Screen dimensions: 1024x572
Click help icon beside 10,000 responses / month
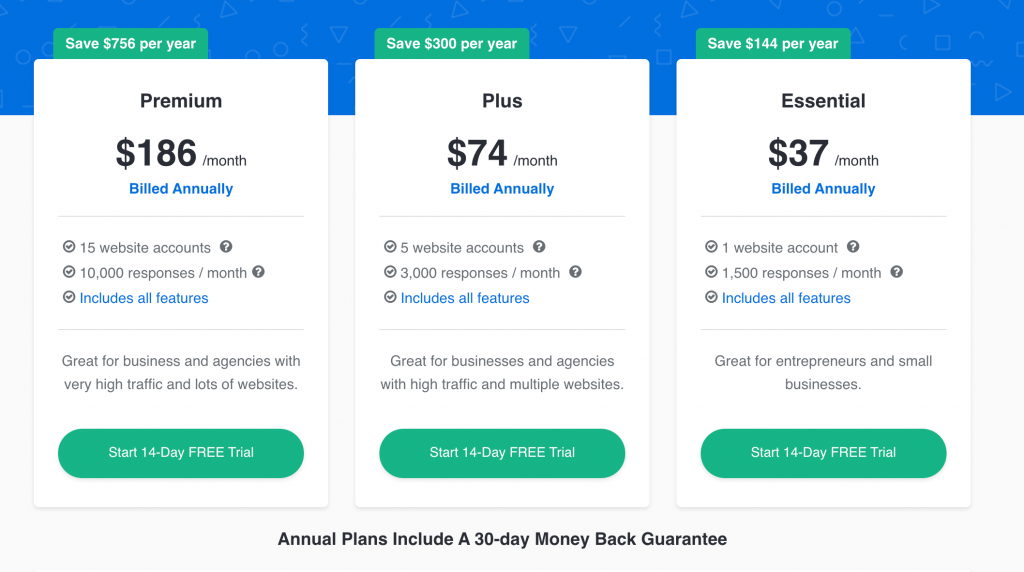259,272
